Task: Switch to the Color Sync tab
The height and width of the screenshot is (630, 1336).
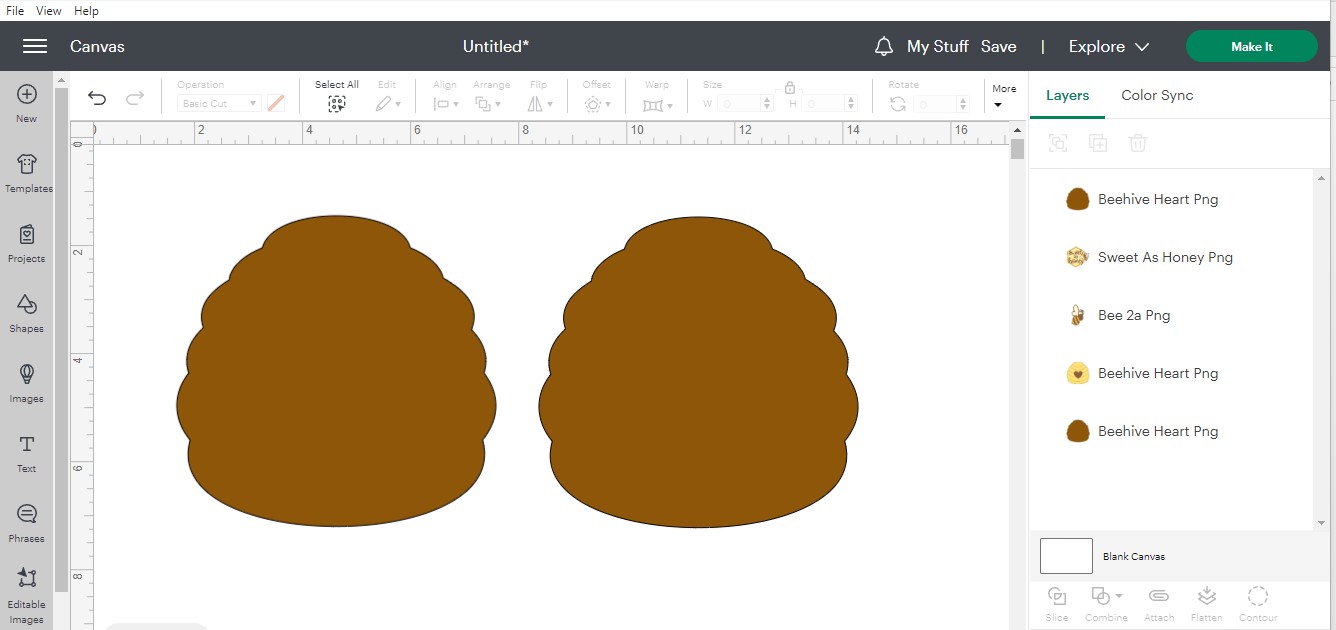Action: point(1157,95)
